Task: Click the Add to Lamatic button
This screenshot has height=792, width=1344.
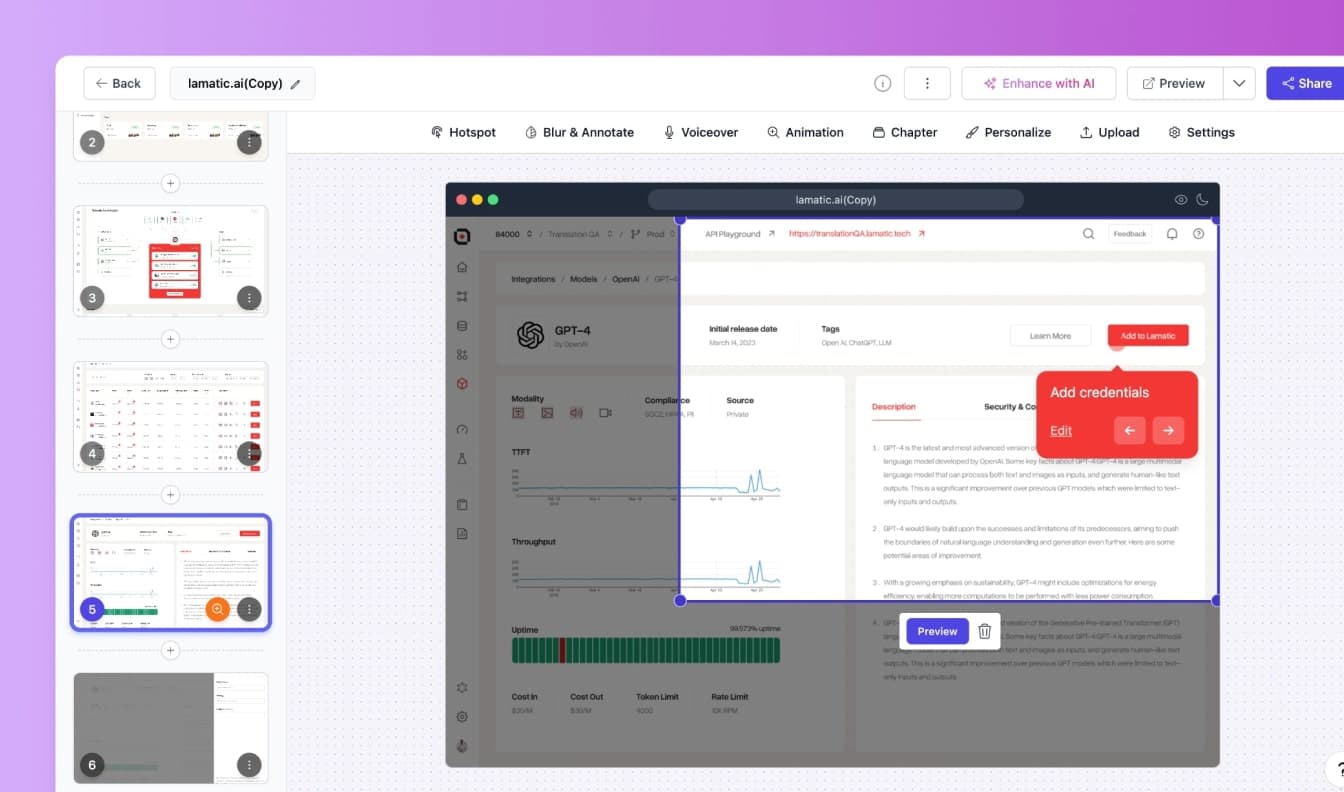Action: 1148,336
